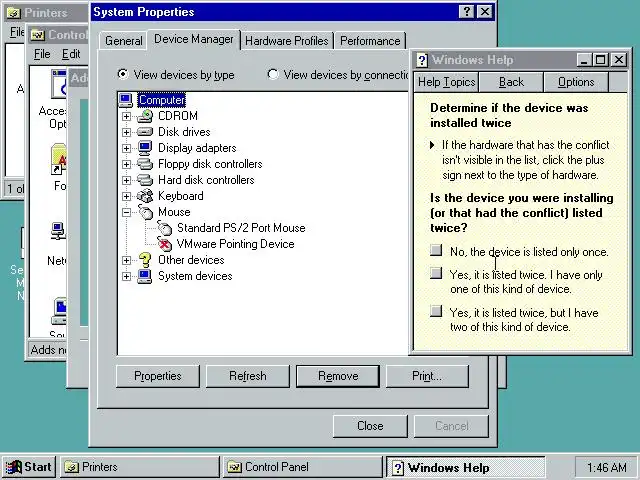Click the taskbar clock showing 1:46 AM
Screen dimensions: 640x480
pyautogui.click(x=606, y=467)
